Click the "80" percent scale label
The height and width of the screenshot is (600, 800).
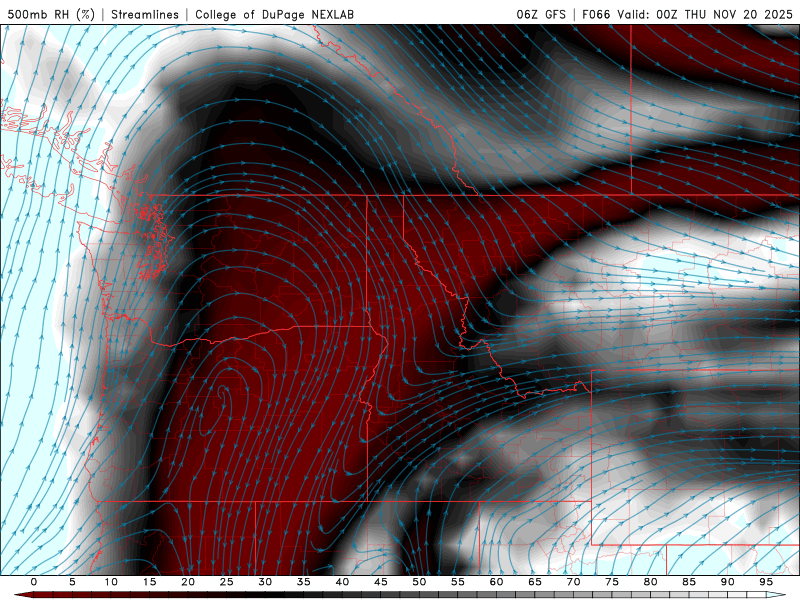tap(650, 582)
